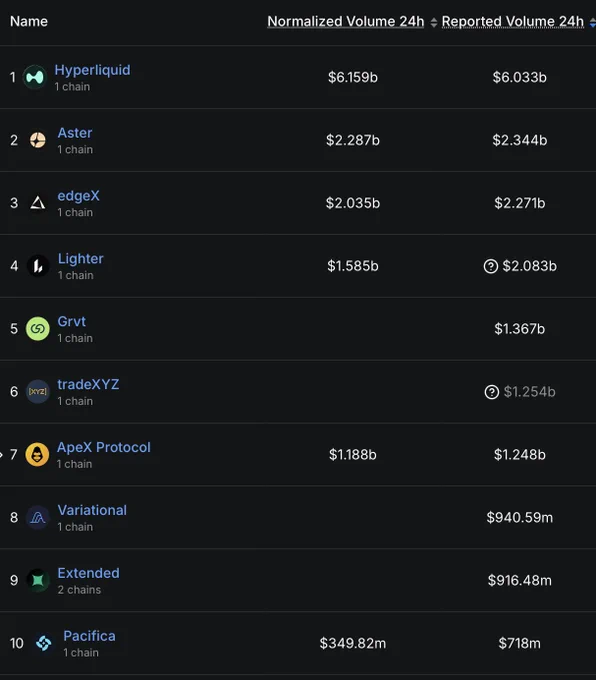The image size is (596, 680).
Task: Click the Normalized Volume 24h column header
Action: coord(346,21)
